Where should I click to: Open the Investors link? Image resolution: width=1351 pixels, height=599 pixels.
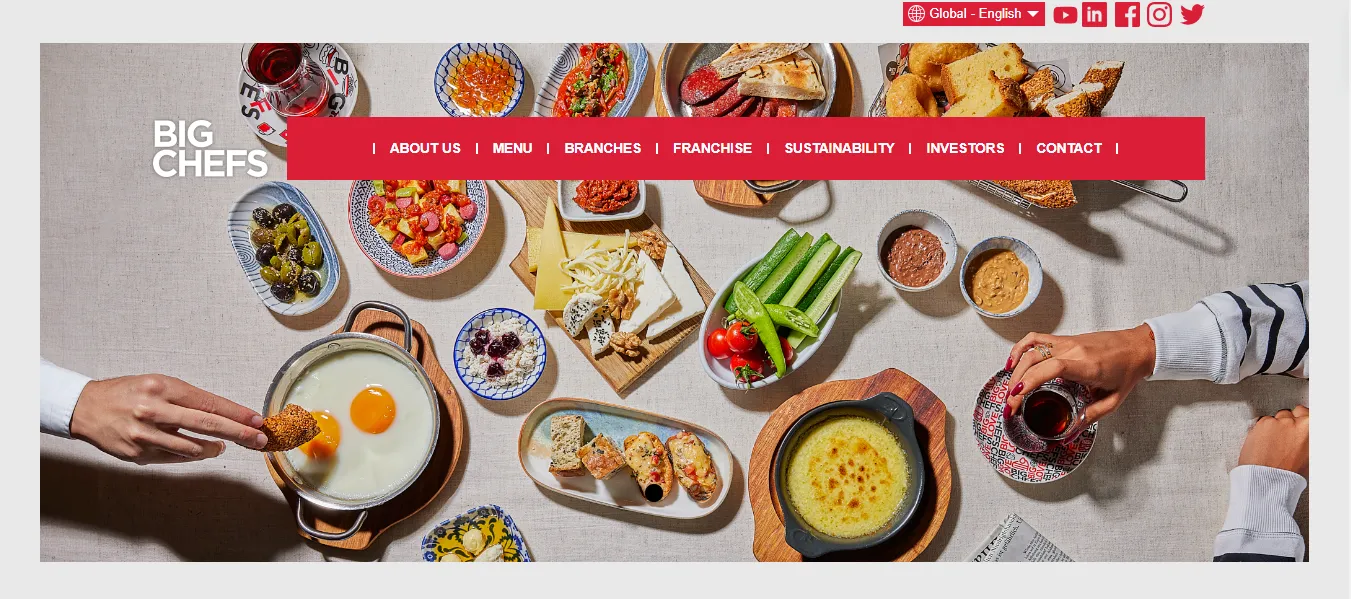tap(965, 148)
